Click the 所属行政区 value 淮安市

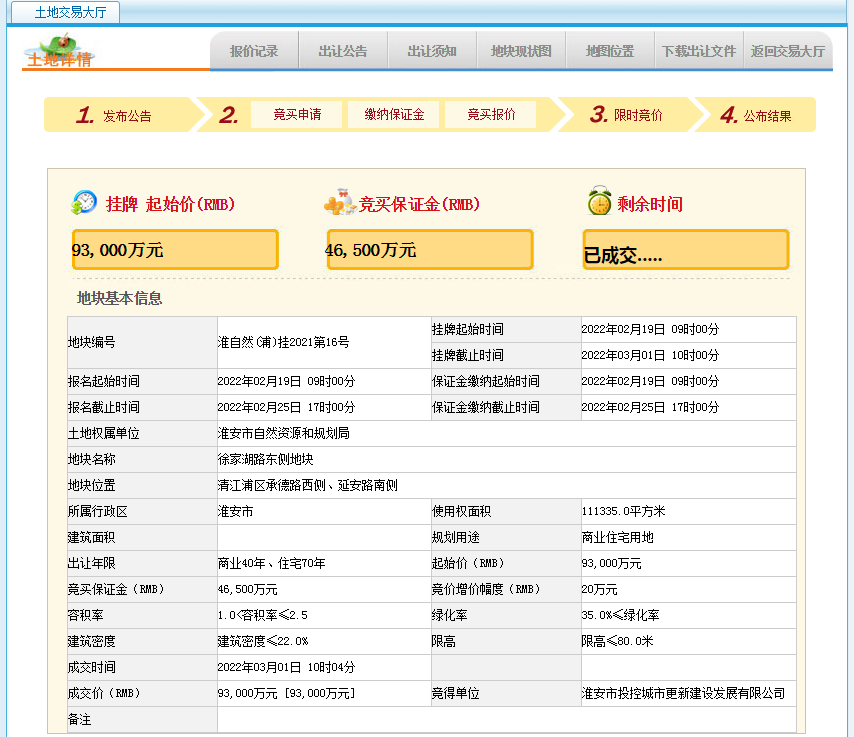click(235, 511)
